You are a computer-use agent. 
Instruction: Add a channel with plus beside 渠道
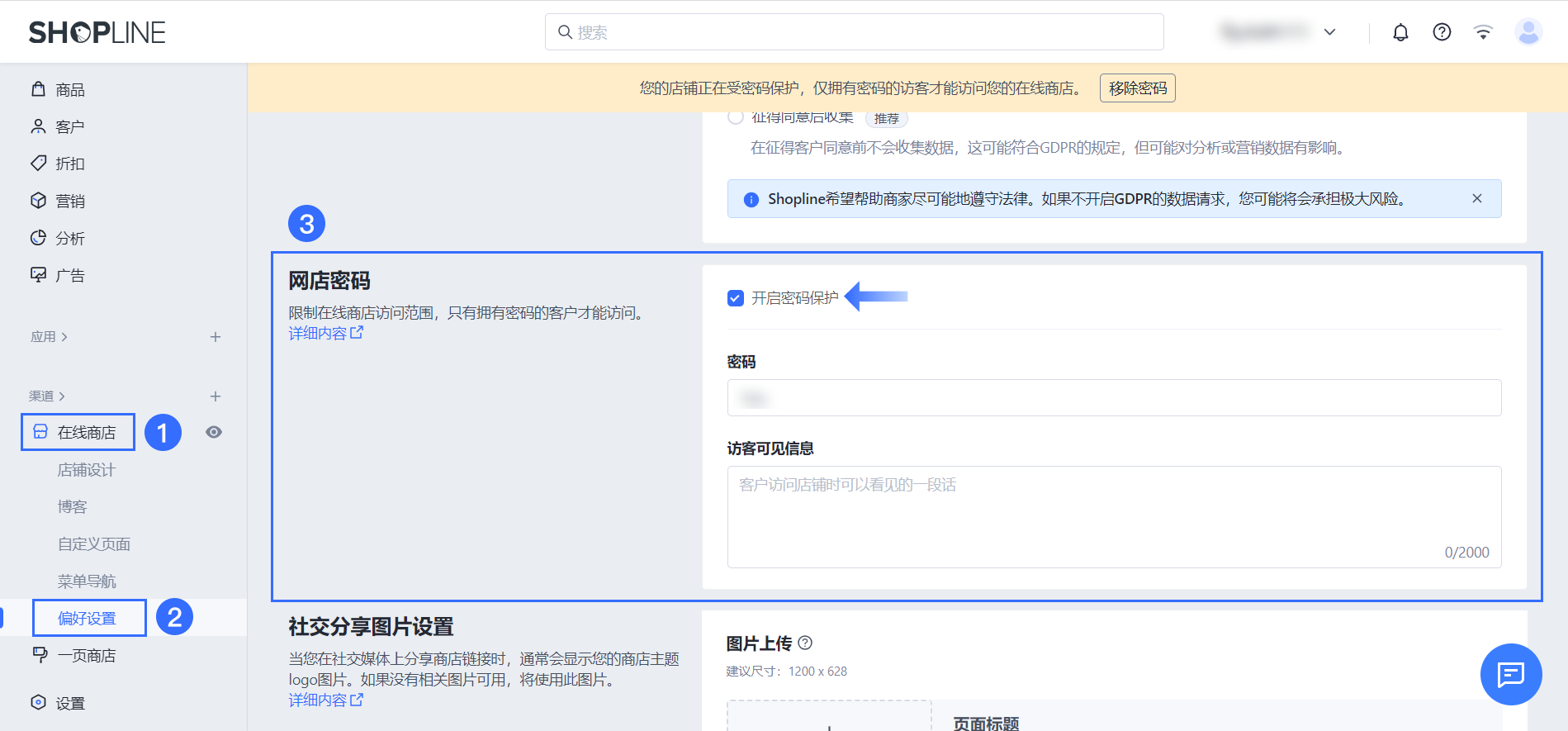215,396
